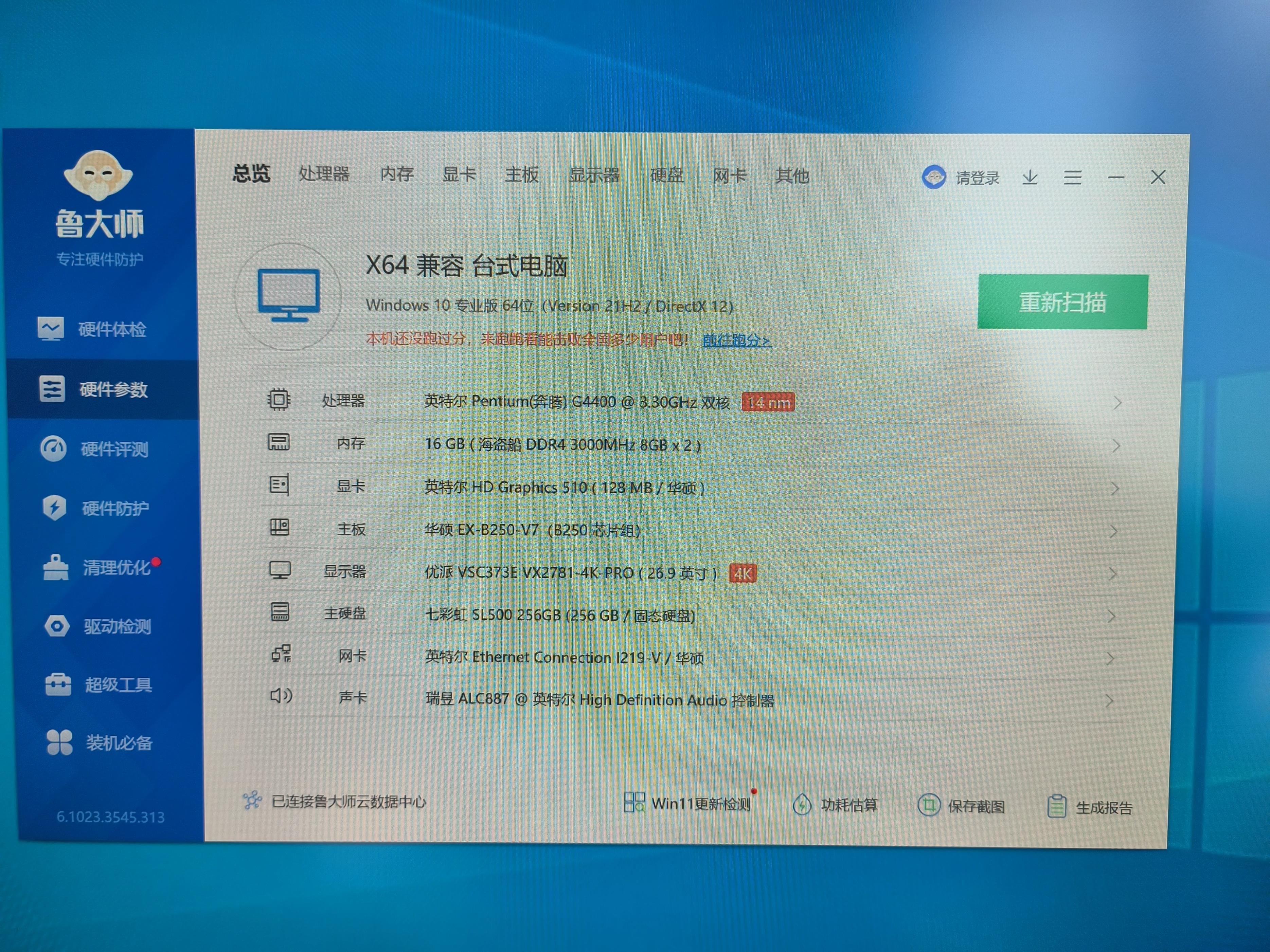Click the login avatar icon
Screen dimensions: 1270x952
coord(933,177)
